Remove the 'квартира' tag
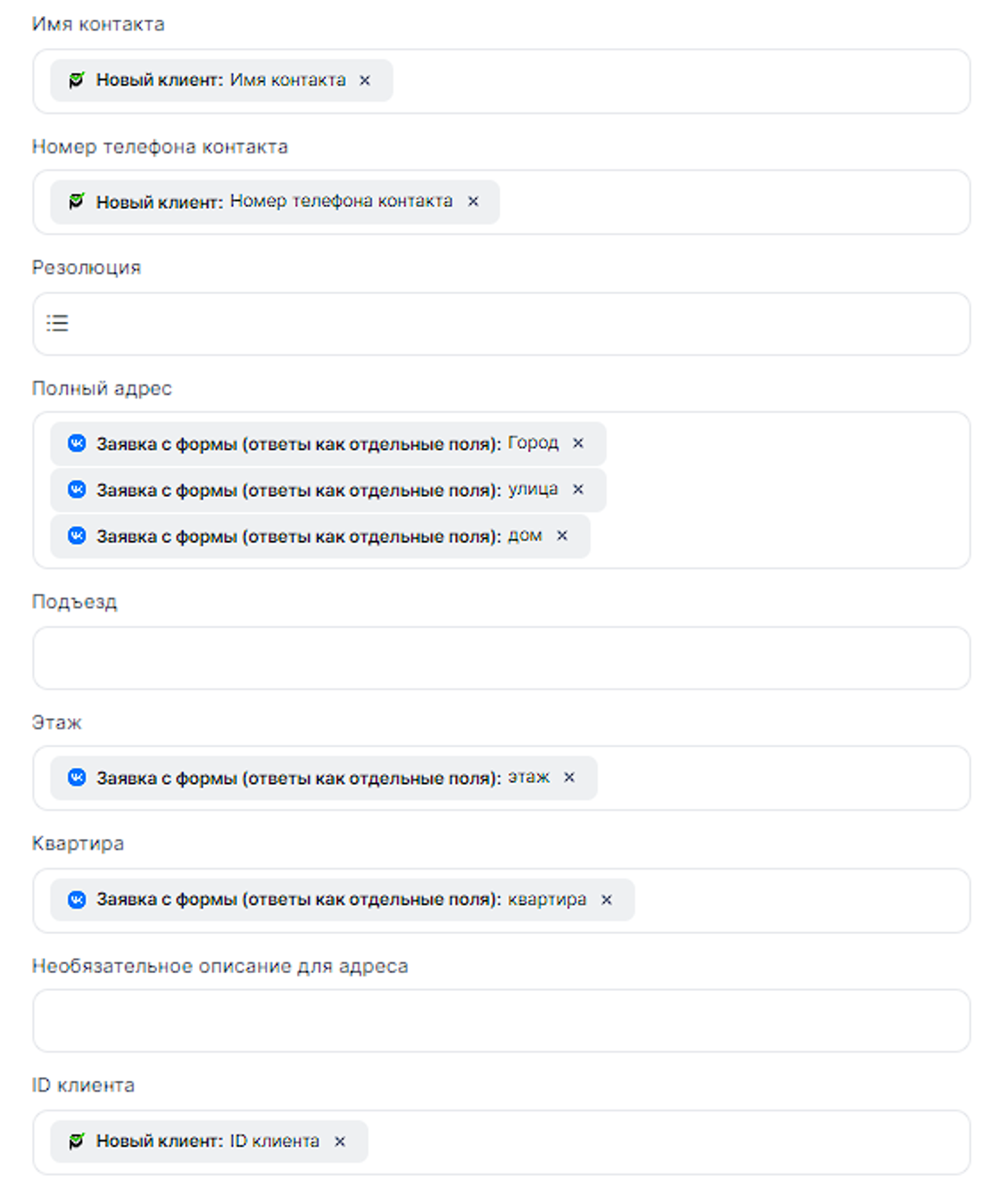Viewport: 1008px width, 1196px height. click(x=607, y=900)
